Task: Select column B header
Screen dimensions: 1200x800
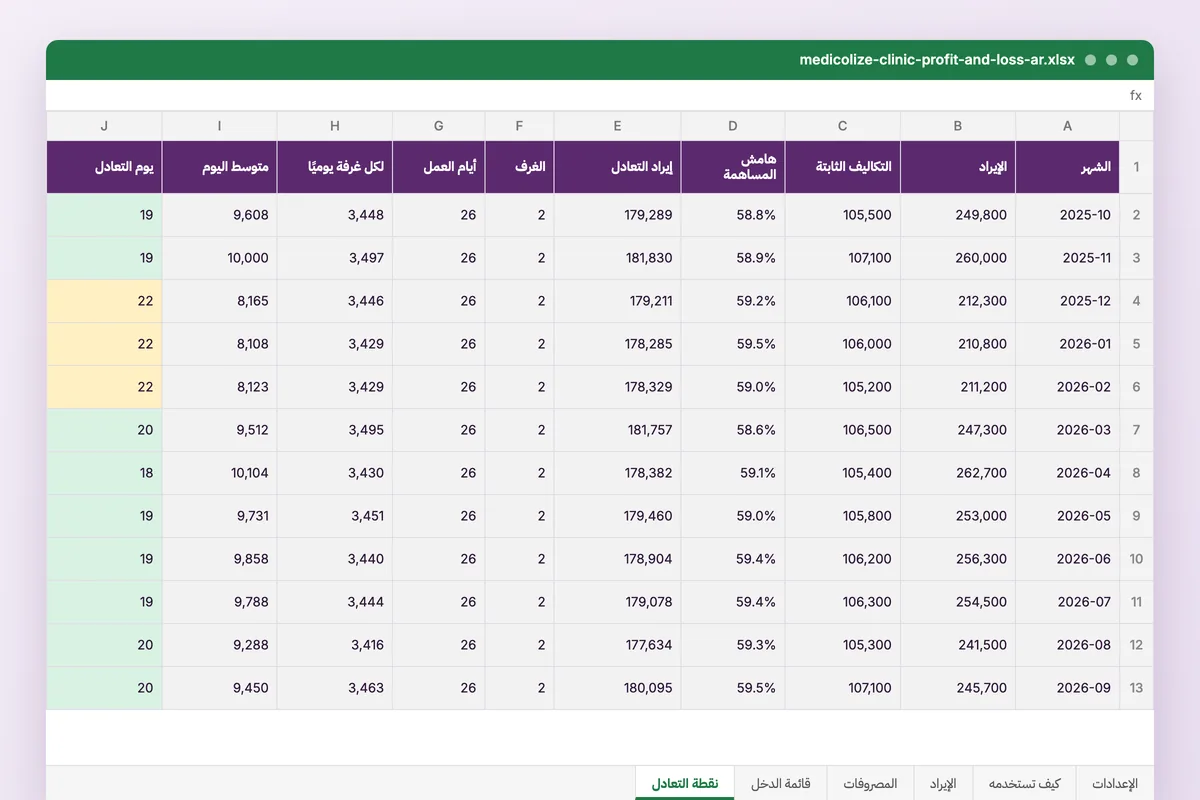Action: tap(958, 126)
